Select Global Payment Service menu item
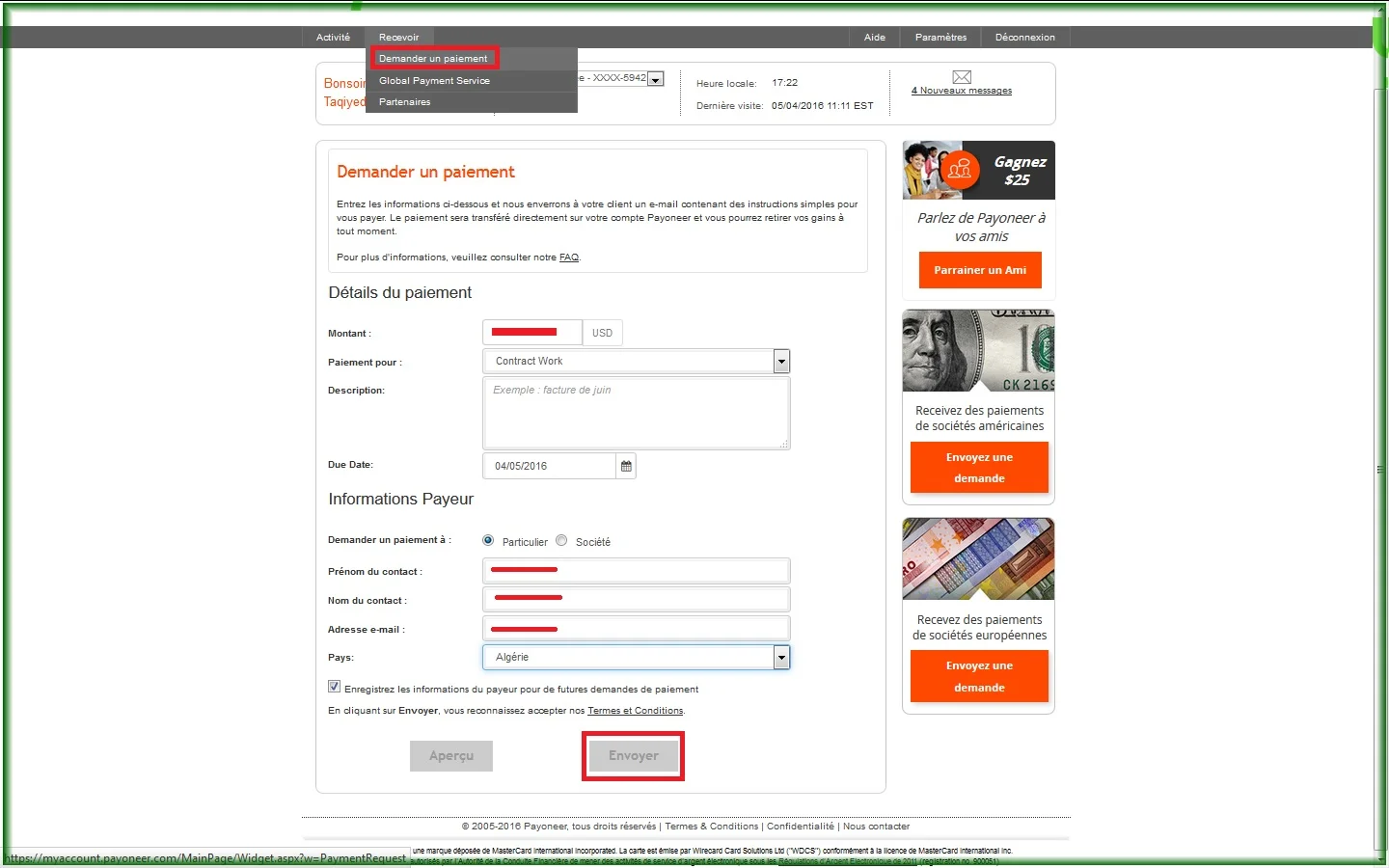 434,81
